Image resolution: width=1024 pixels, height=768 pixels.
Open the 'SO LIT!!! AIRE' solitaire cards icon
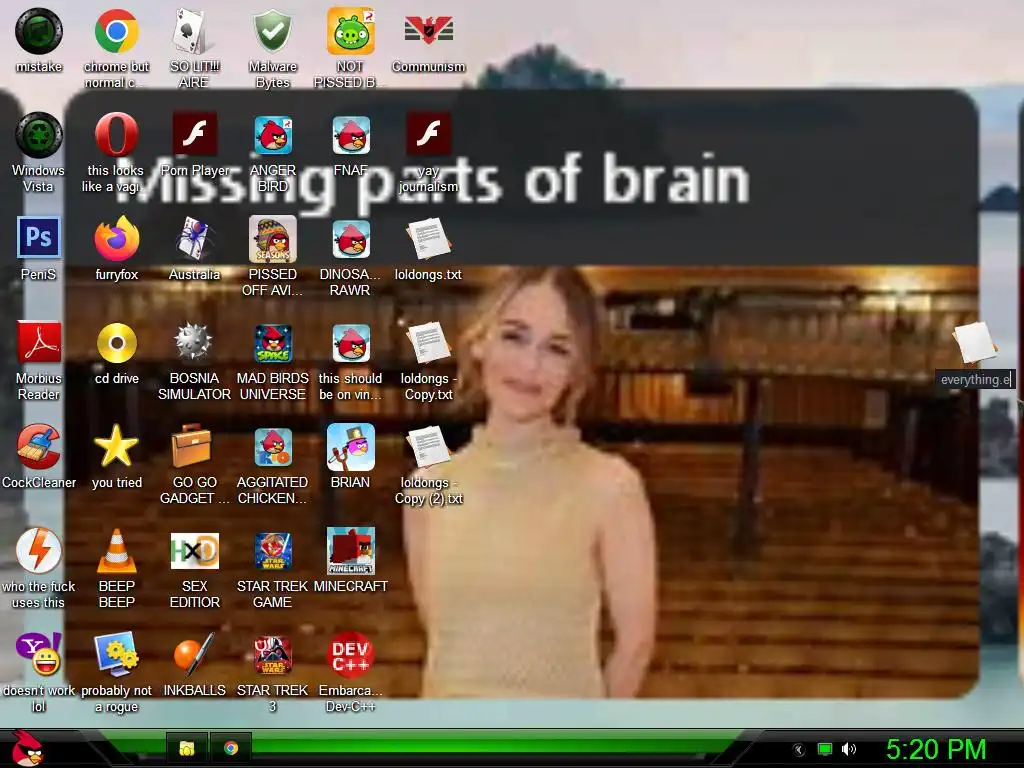click(x=194, y=31)
